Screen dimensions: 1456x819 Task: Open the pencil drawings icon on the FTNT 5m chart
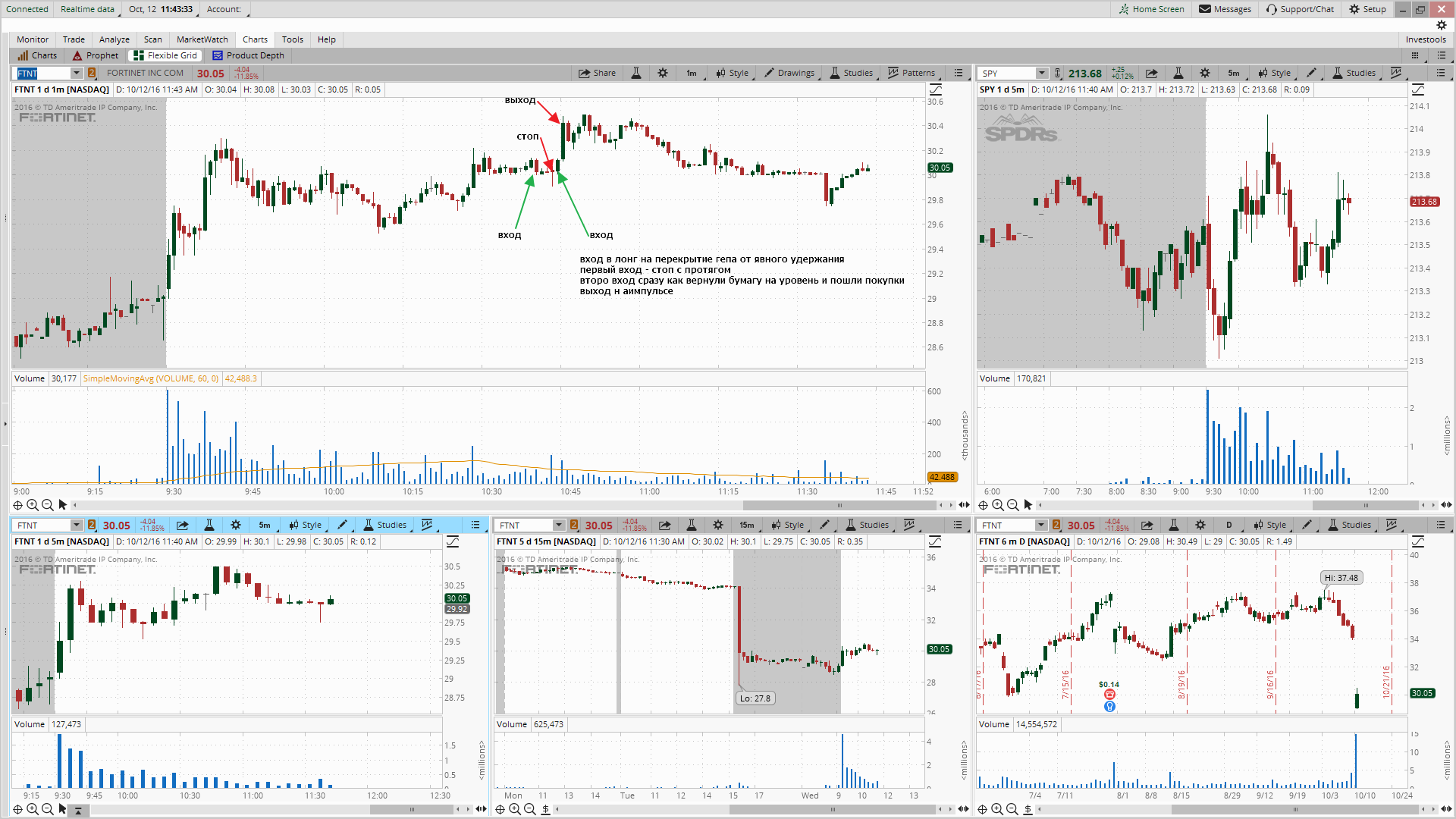point(343,525)
